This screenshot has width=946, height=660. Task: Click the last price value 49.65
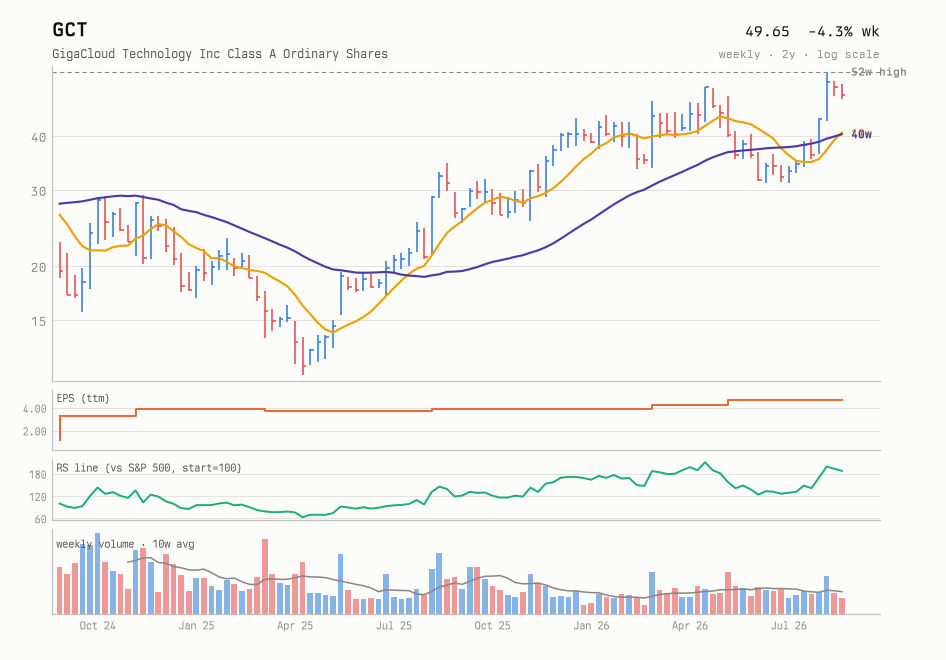767,31
